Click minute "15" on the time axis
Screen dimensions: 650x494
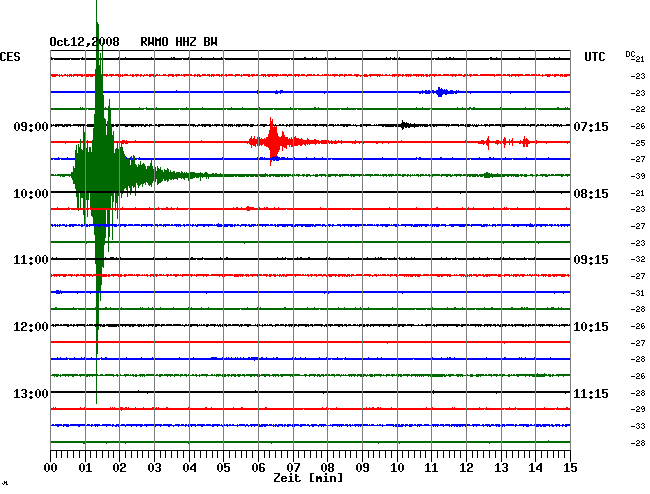(x=570, y=468)
